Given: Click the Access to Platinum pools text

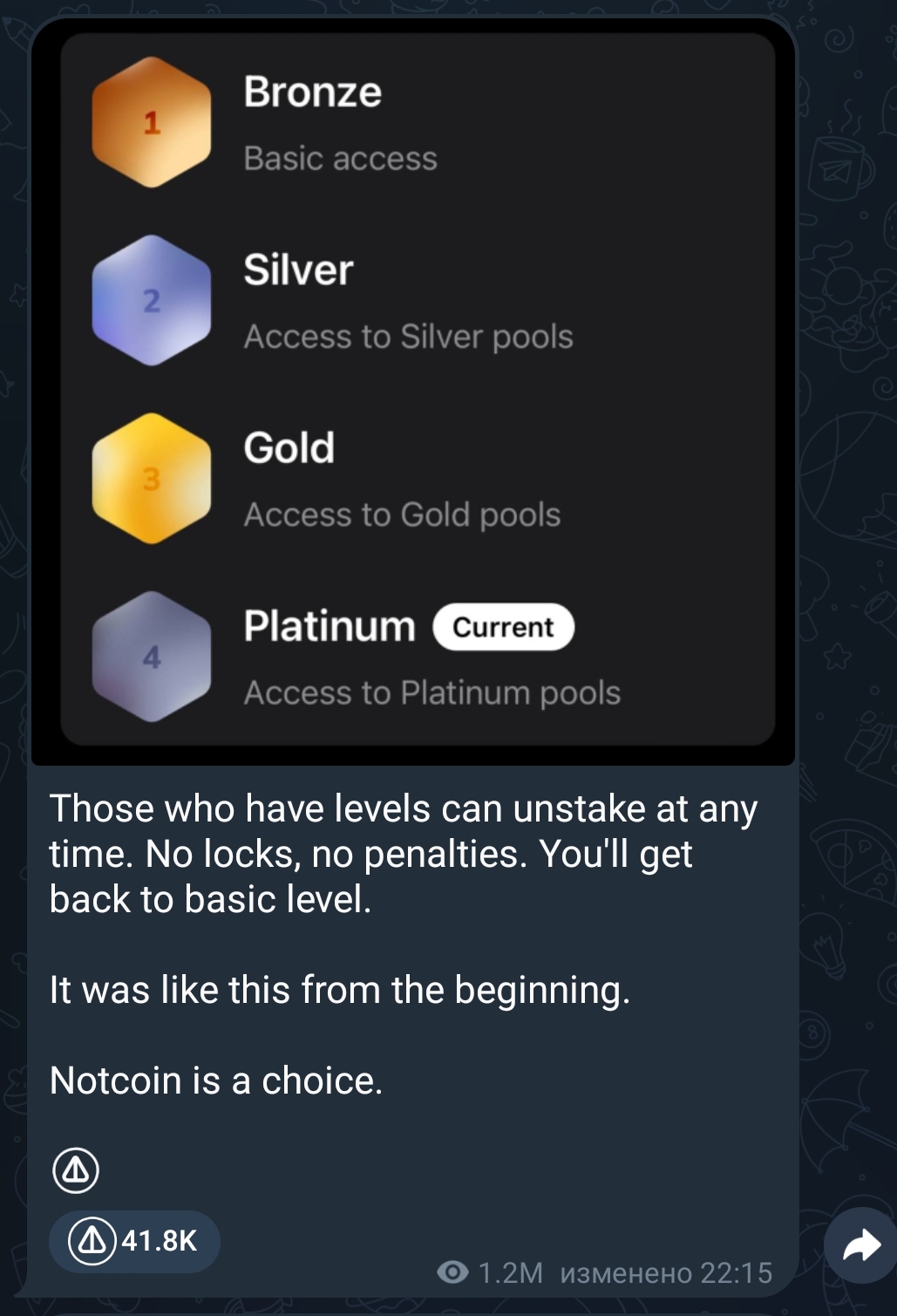Looking at the screenshot, I should point(432,692).
